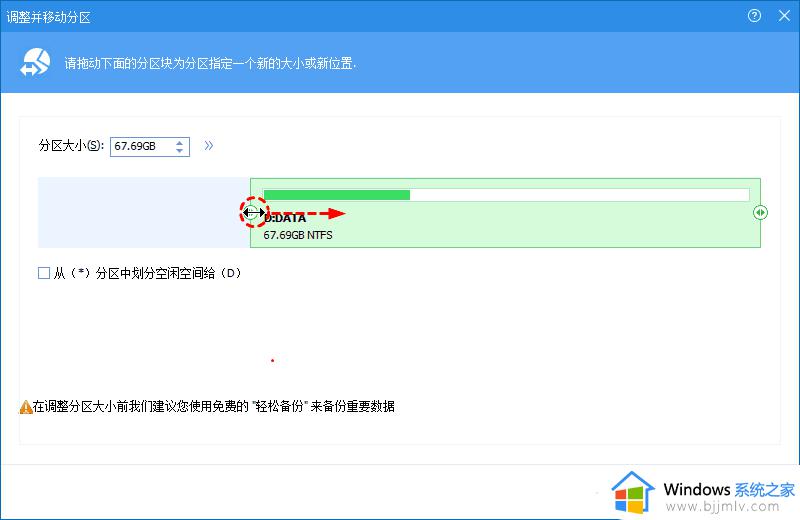Click the left resize handle of D partition
The height and width of the screenshot is (520, 800).
[250, 212]
